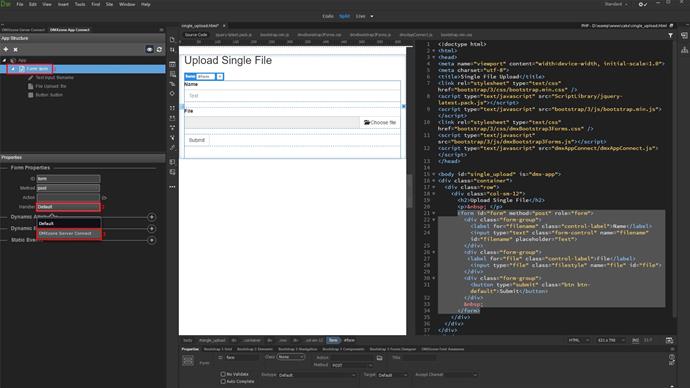Viewport: 690px width, 388px height.
Task: Toggle the App Structure eye view button
Action: (x=150, y=50)
